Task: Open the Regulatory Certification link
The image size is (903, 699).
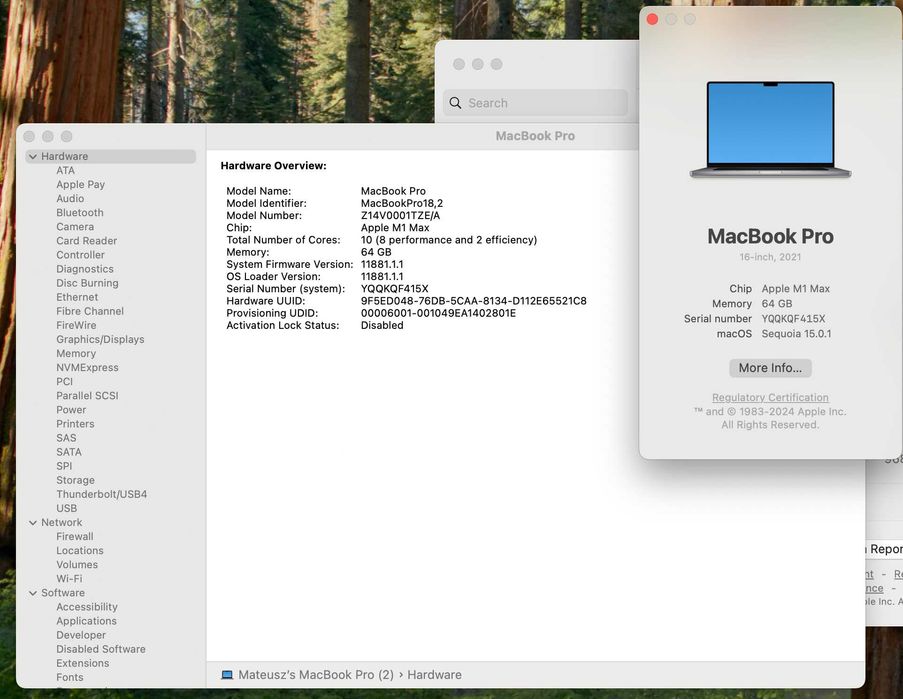Action: [x=770, y=398]
